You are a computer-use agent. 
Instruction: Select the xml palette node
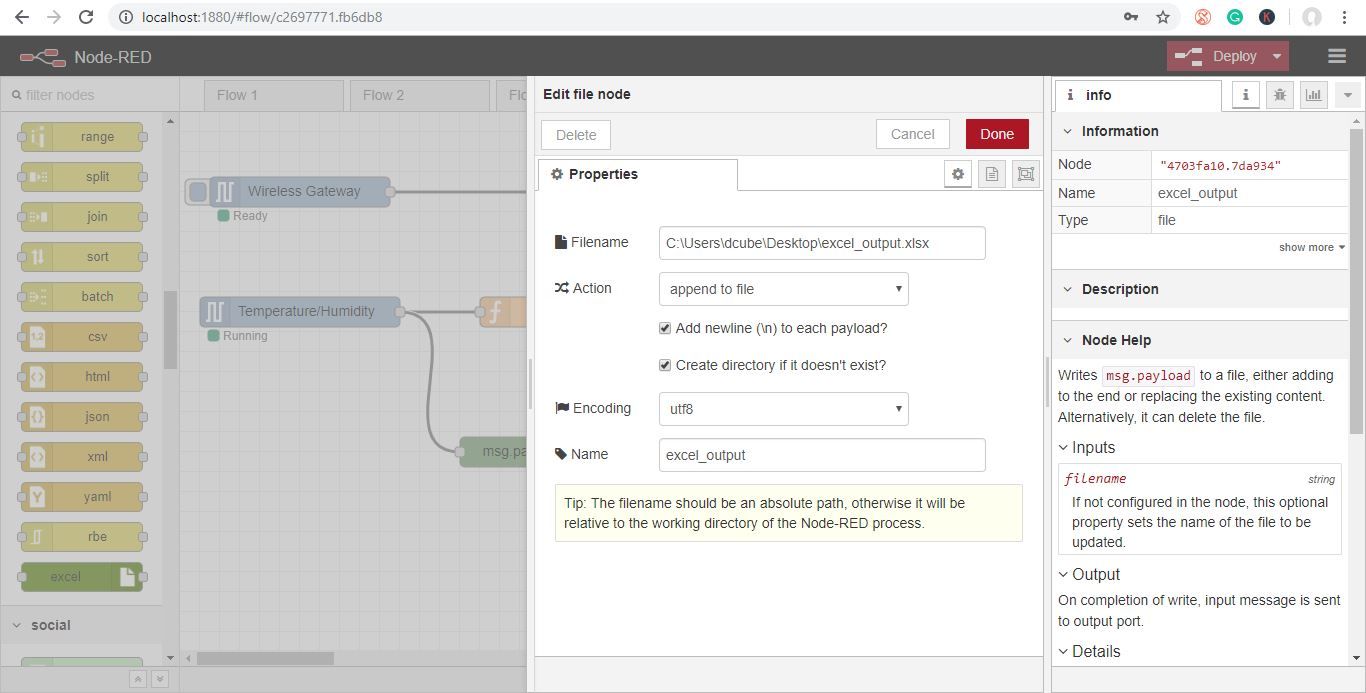(x=82, y=457)
